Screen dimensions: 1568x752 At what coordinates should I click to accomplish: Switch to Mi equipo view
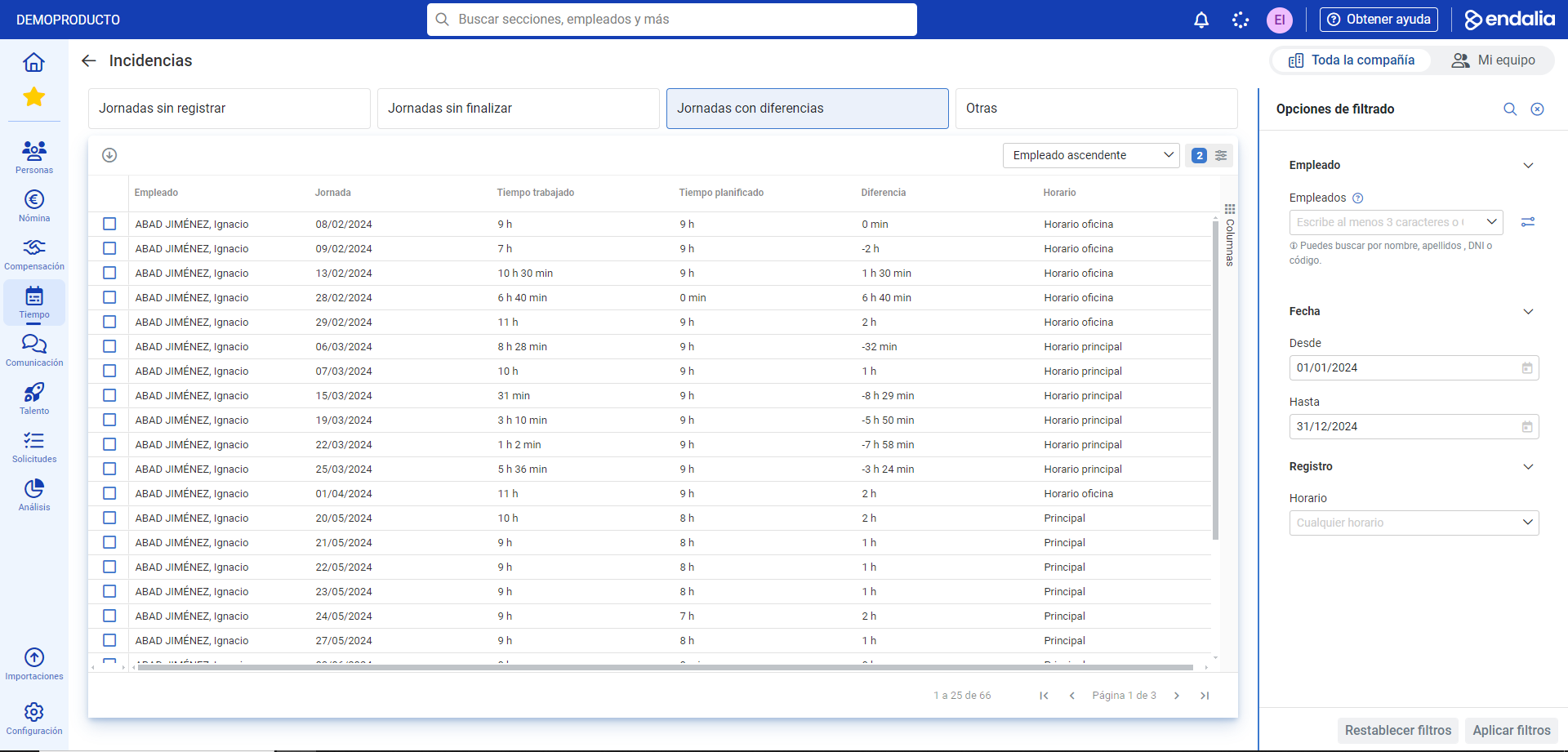coord(1493,60)
